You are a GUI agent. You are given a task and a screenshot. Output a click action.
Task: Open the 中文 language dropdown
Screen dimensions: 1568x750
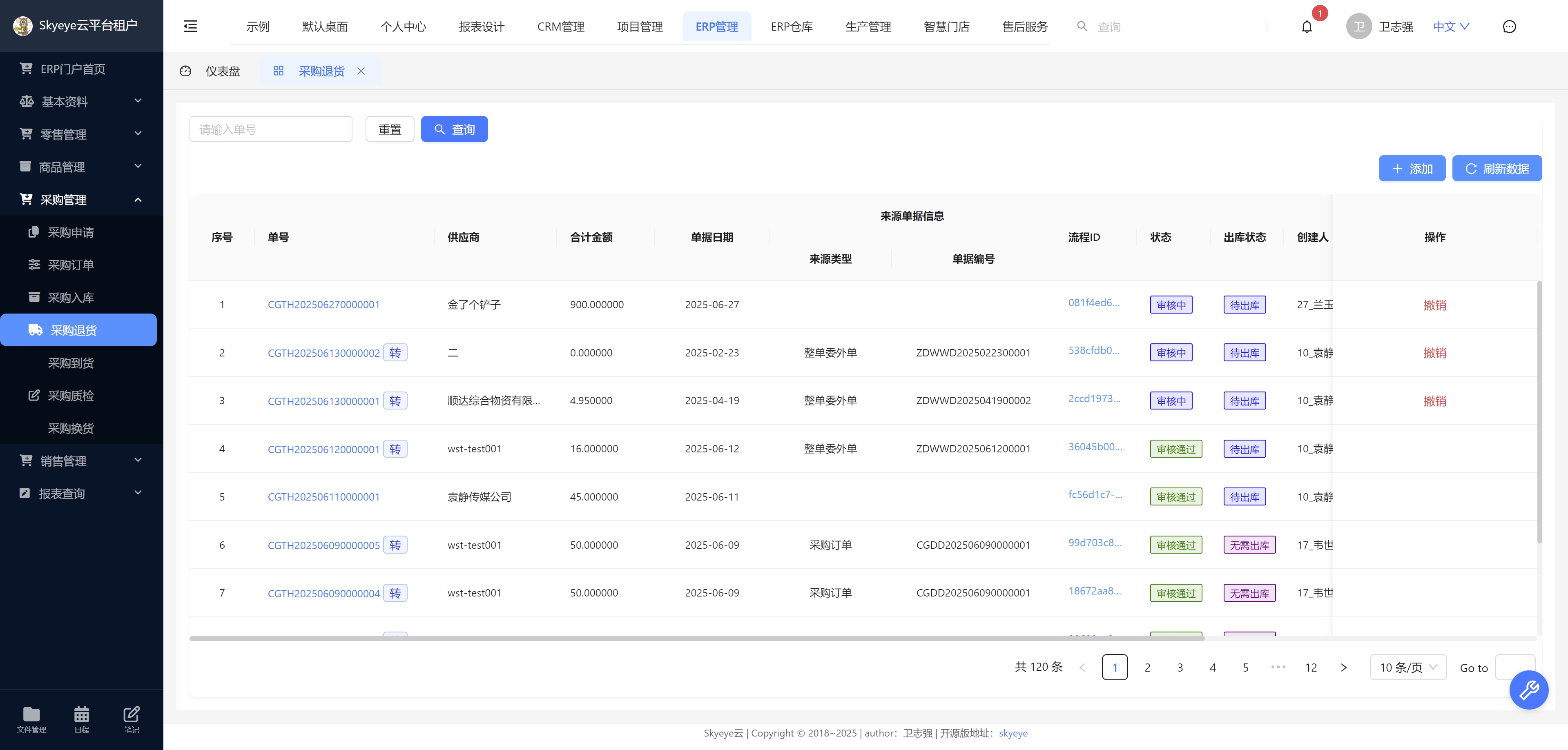point(1451,27)
